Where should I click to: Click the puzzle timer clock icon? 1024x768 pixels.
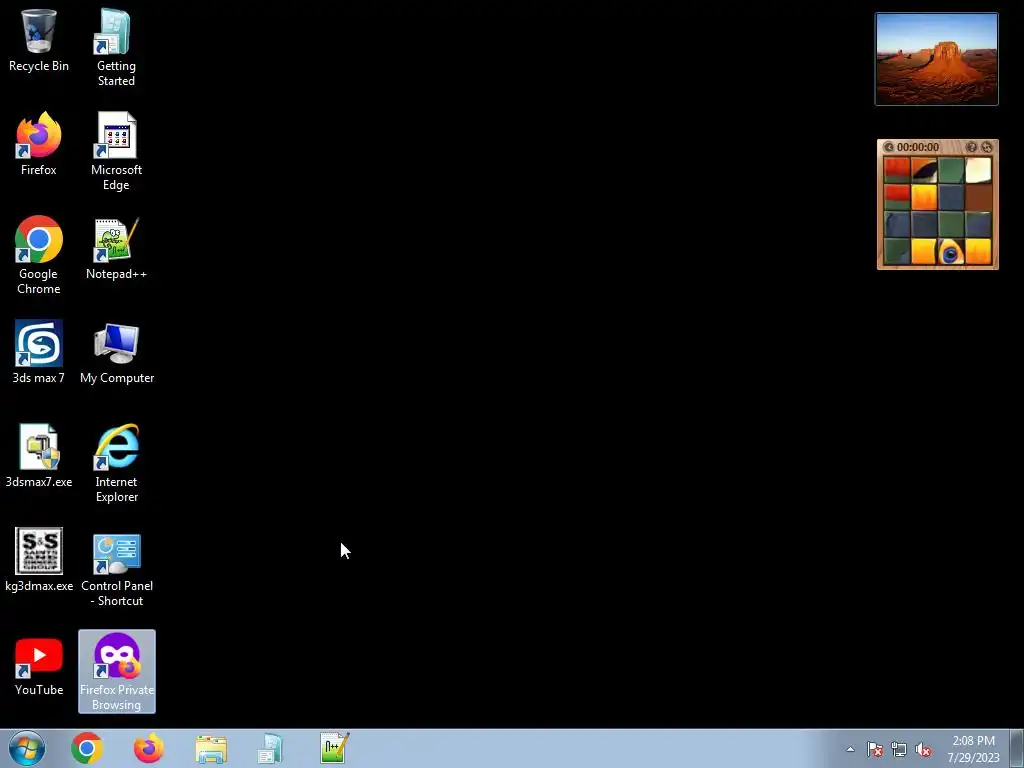tap(889, 148)
